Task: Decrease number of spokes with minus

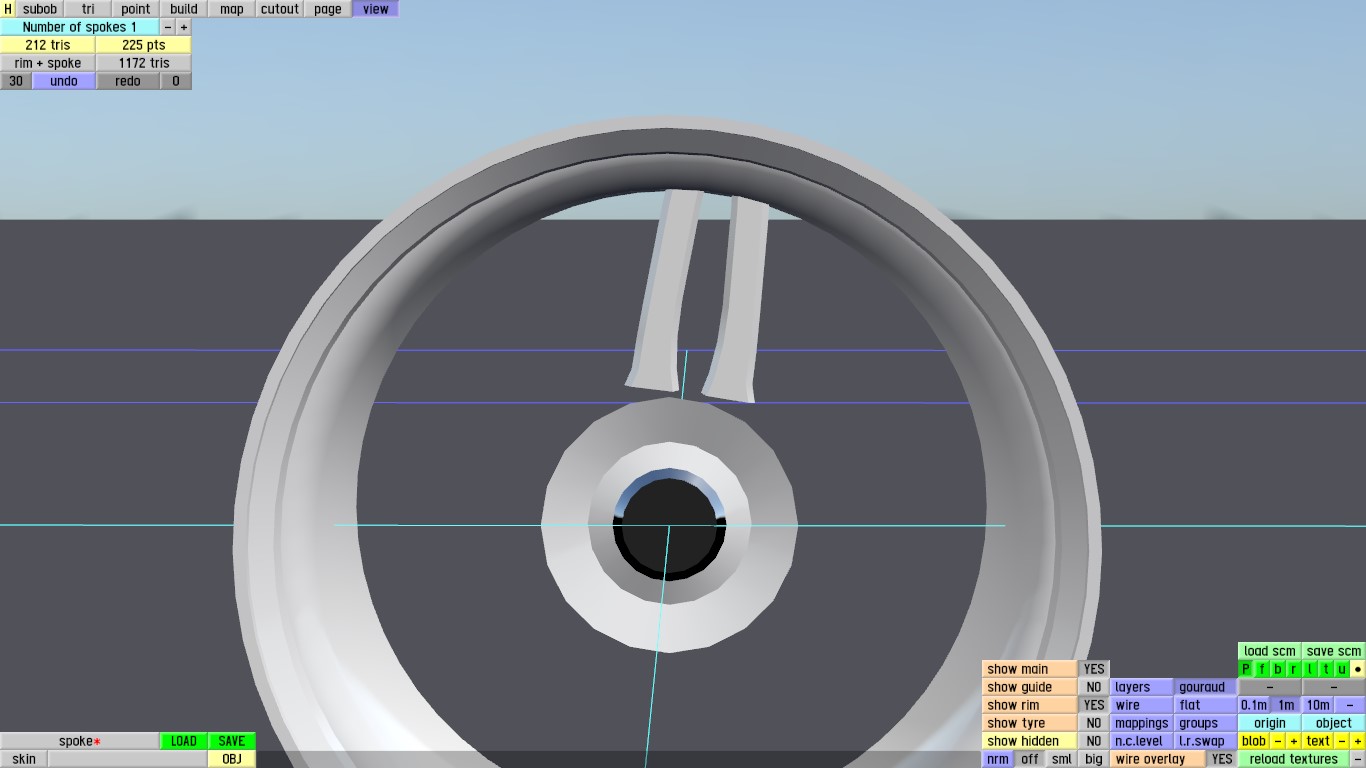Action: tap(168, 27)
